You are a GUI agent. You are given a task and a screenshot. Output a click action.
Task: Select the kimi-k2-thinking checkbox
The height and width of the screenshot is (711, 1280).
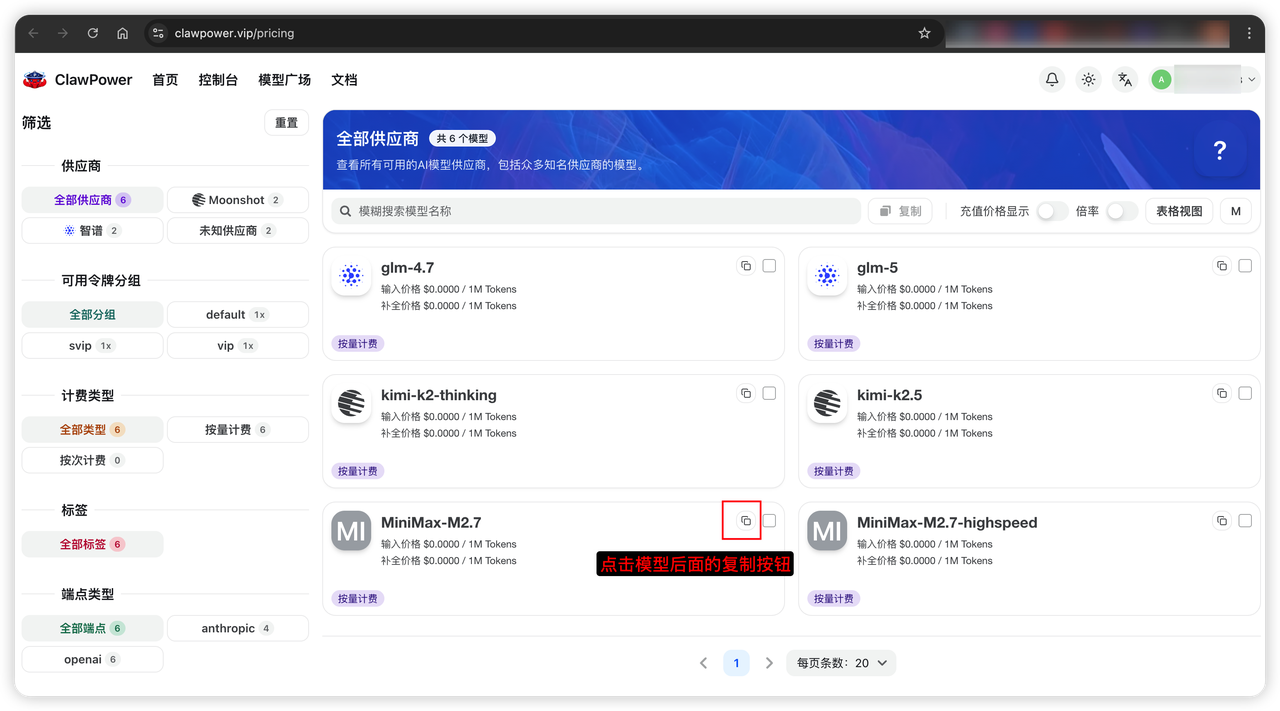769,394
